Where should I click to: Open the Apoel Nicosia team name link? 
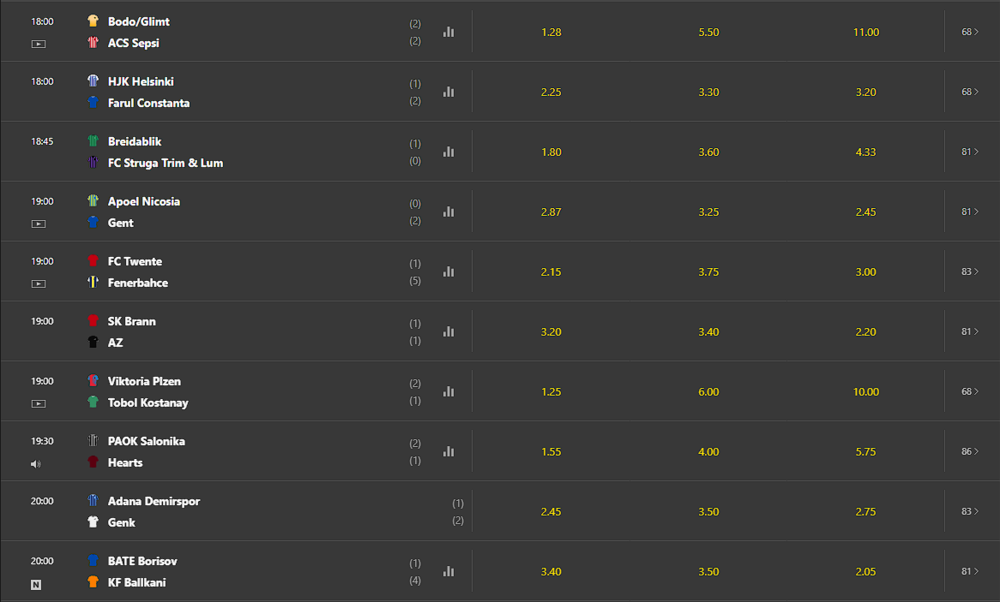(x=143, y=202)
